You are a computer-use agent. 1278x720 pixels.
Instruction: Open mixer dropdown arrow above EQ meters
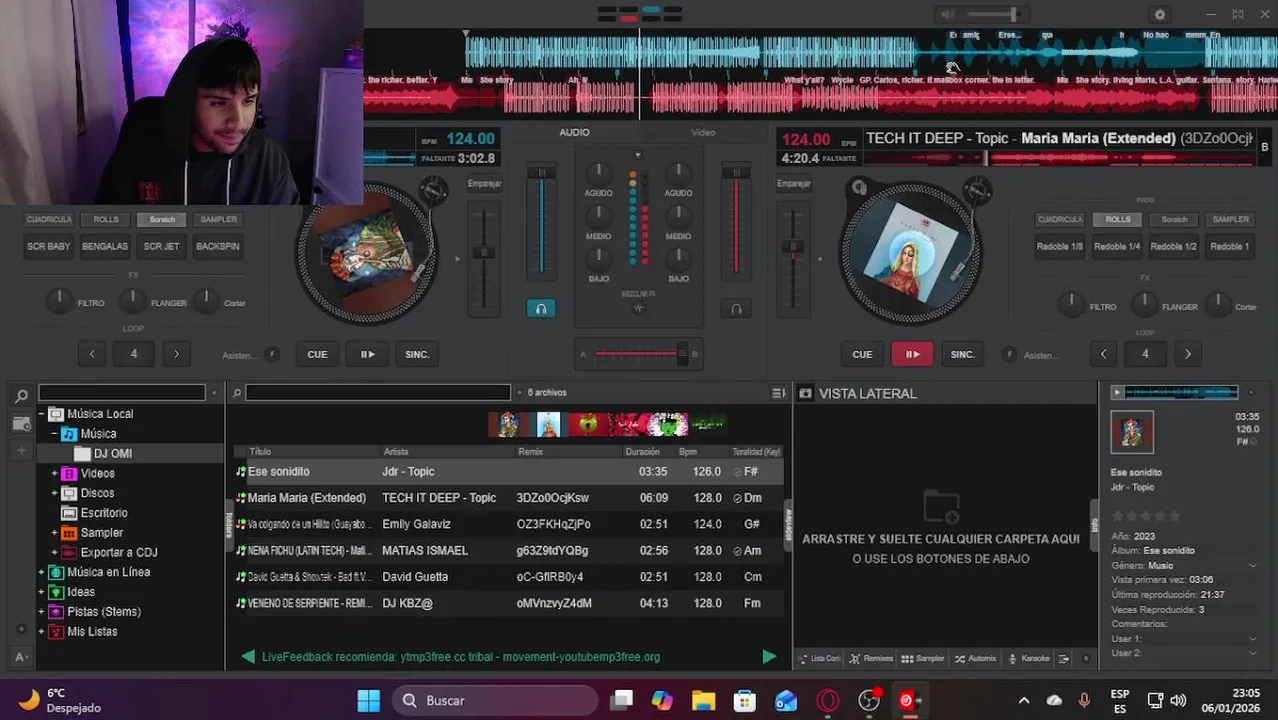(638, 155)
